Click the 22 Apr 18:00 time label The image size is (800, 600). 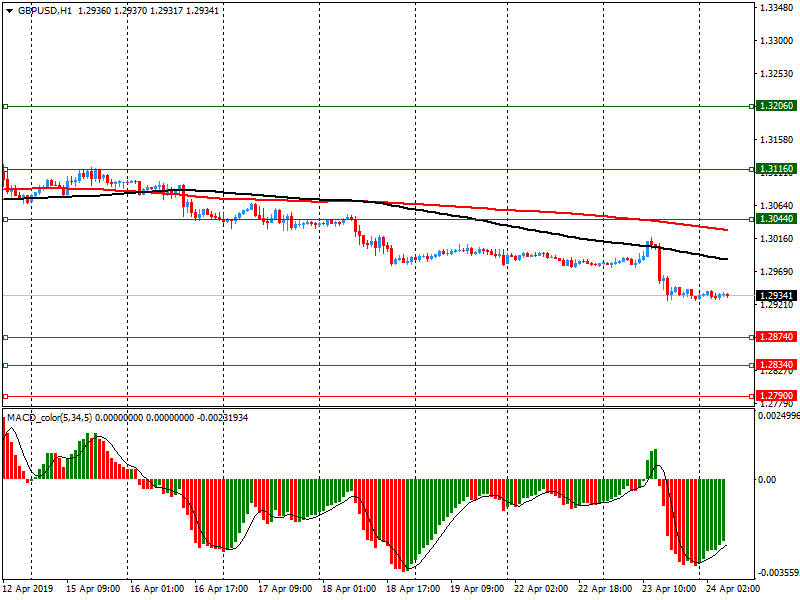pyautogui.click(x=605, y=589)
